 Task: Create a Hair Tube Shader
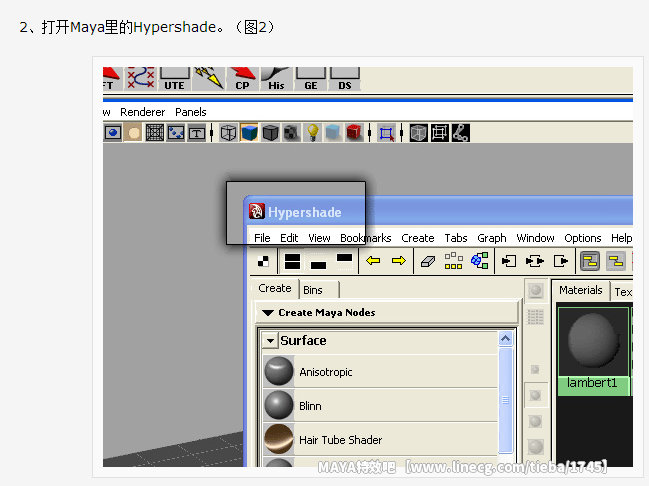click(x=380, y=439)
